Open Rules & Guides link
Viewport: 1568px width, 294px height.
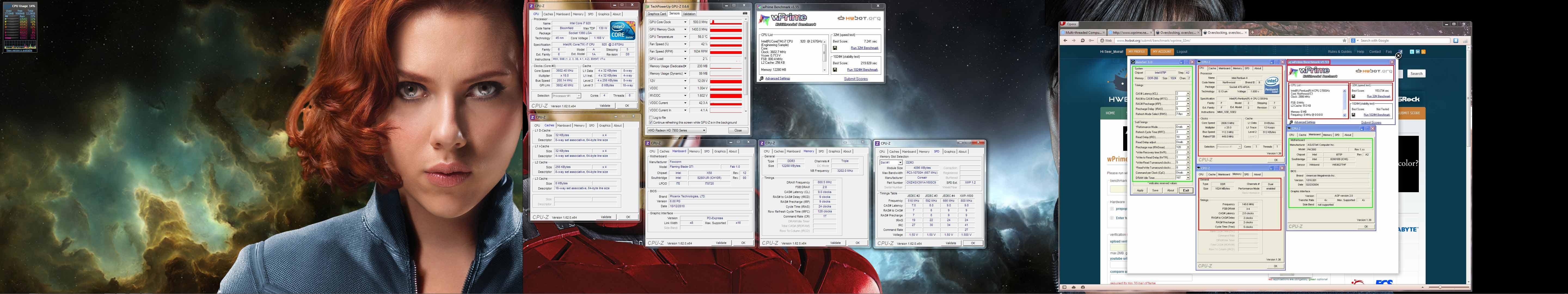[1340, 52]
